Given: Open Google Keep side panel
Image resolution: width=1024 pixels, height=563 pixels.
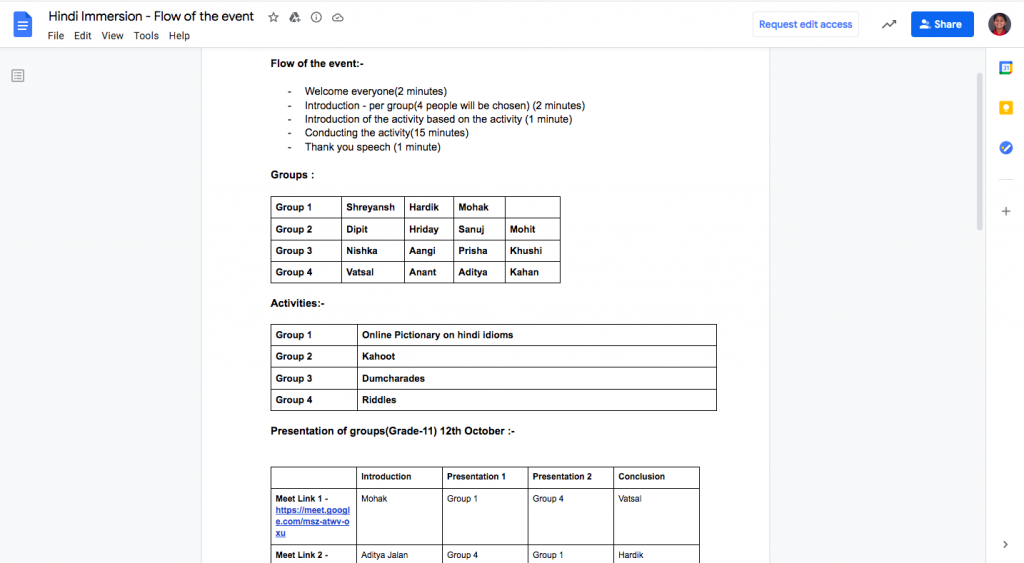Looking at the screenshot, I should (x=1006, y=108).
